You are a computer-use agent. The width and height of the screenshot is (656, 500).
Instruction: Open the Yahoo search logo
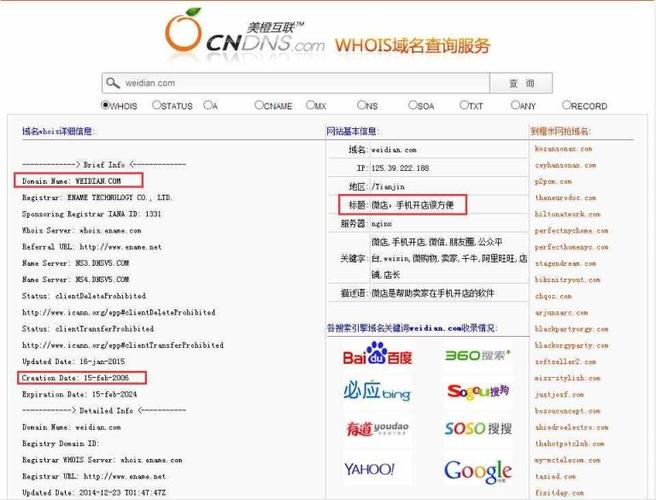coord(369,469)
